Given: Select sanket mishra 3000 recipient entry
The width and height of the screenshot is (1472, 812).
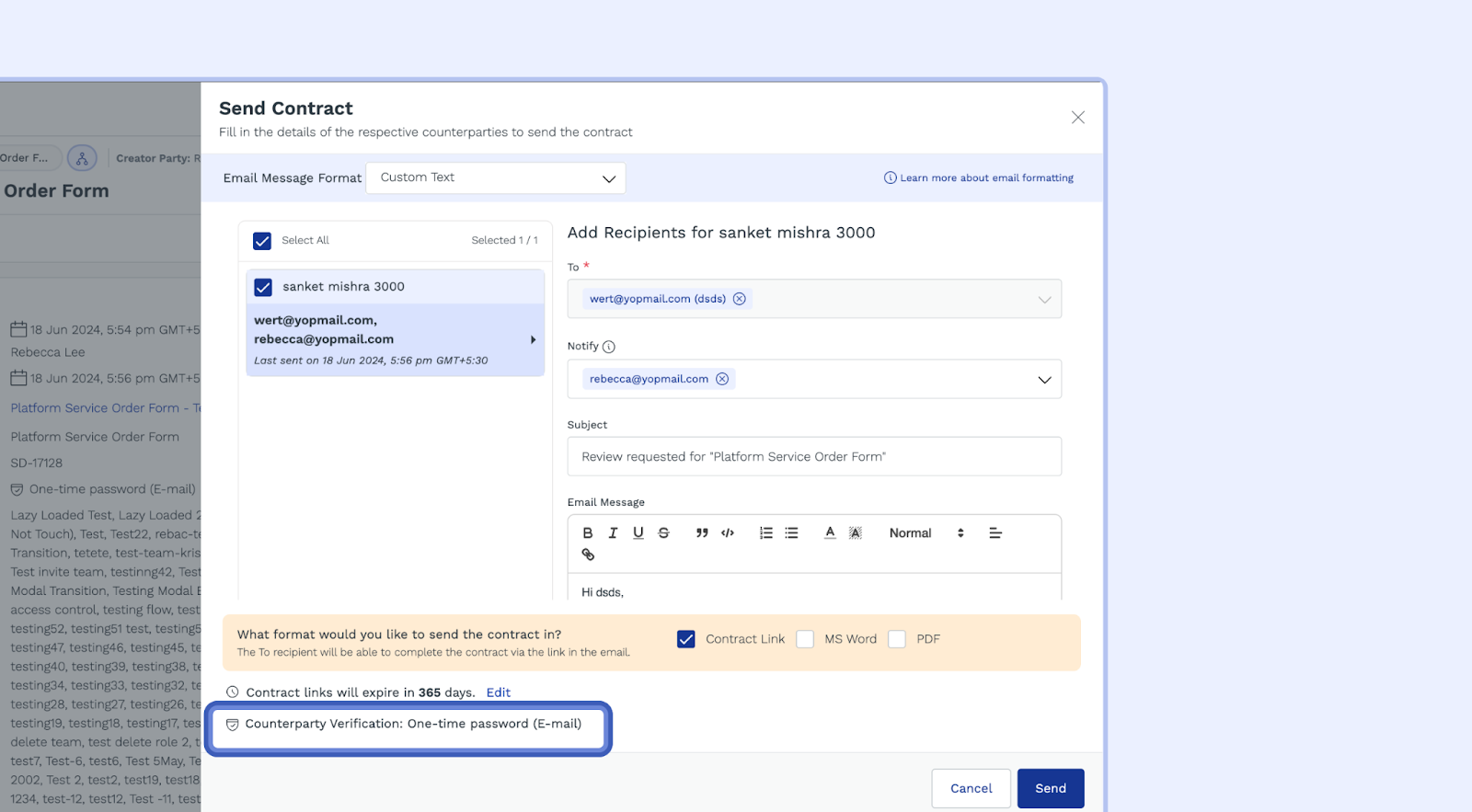Looking at the screenshot, I should click(x=343, y=287).
